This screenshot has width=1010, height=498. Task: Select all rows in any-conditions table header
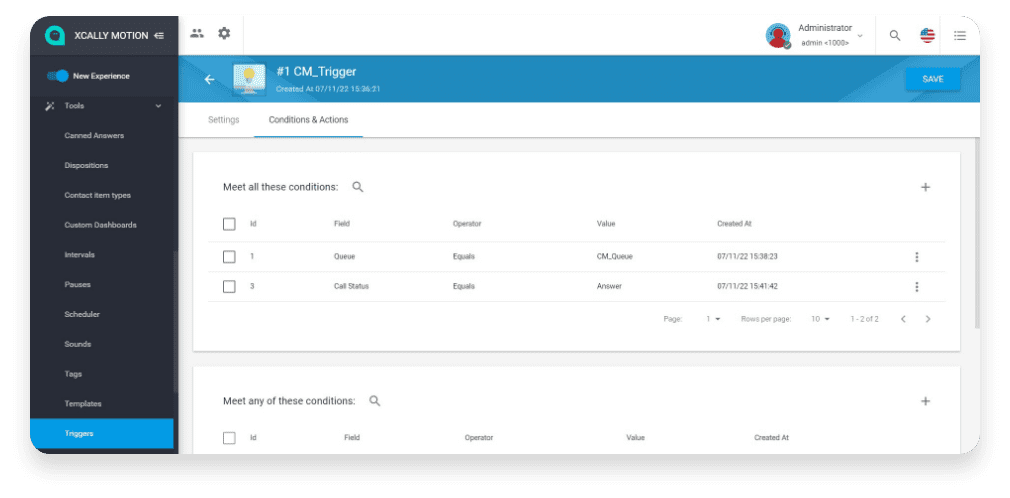[229, 438]
